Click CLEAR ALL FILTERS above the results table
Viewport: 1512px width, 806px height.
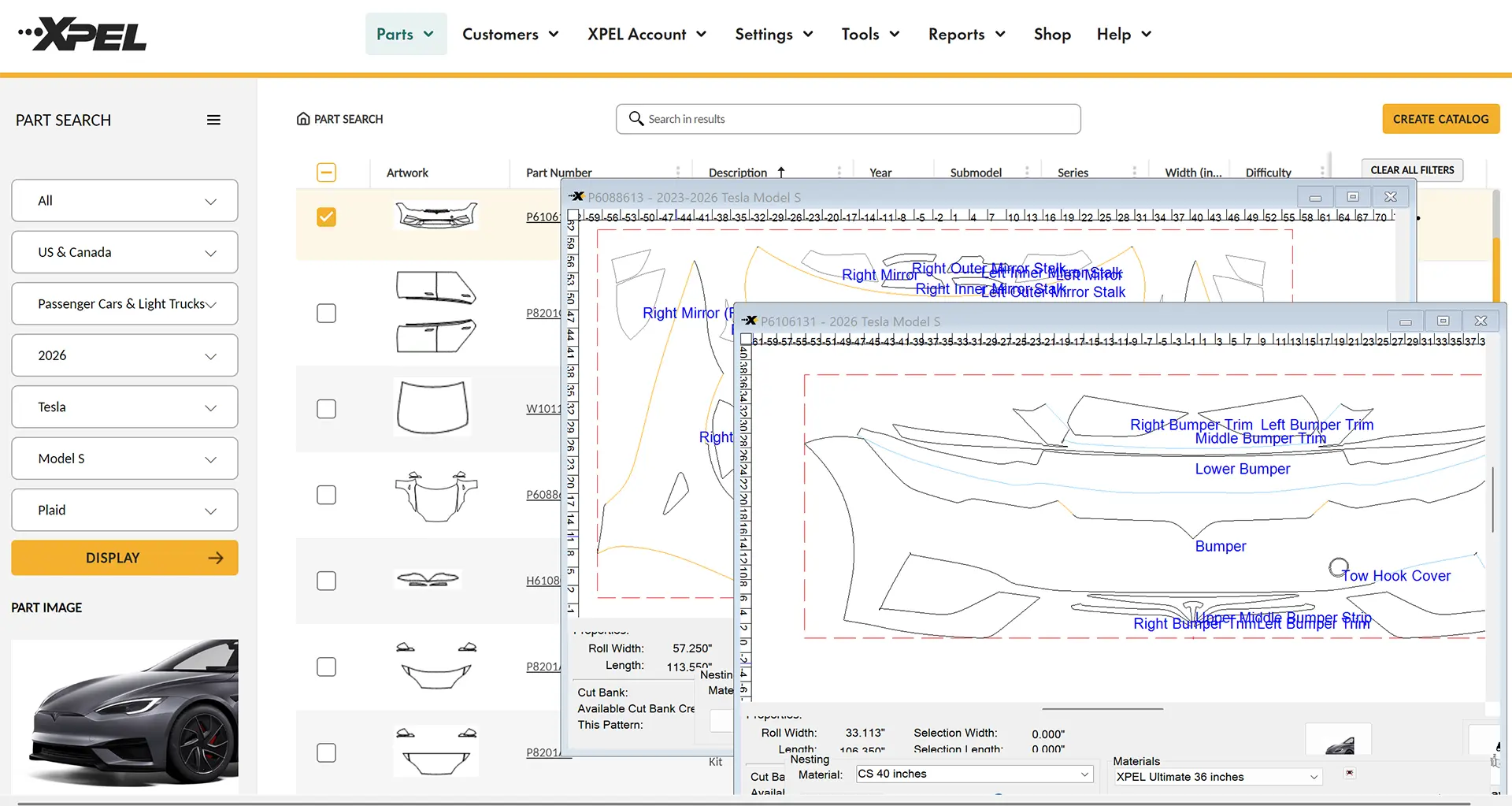(x=1411, y=169)
